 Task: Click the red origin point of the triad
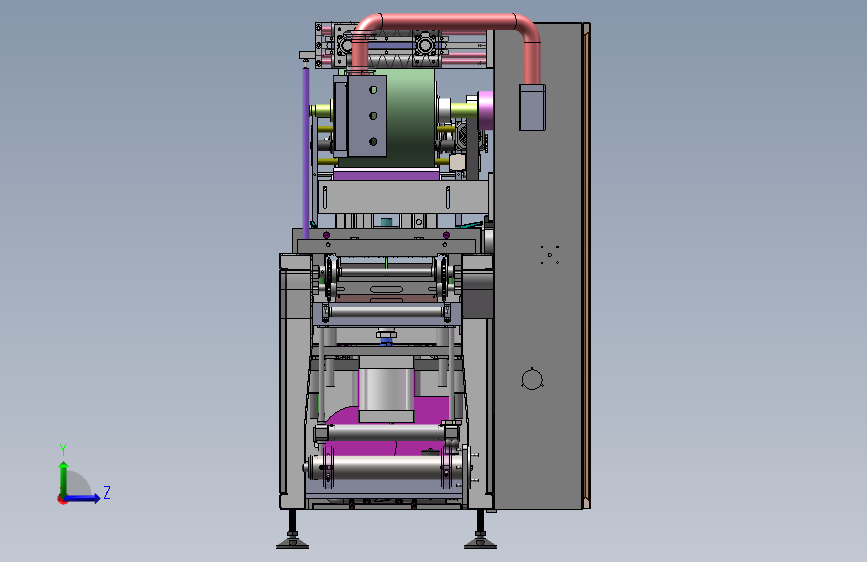coord(62,499)
